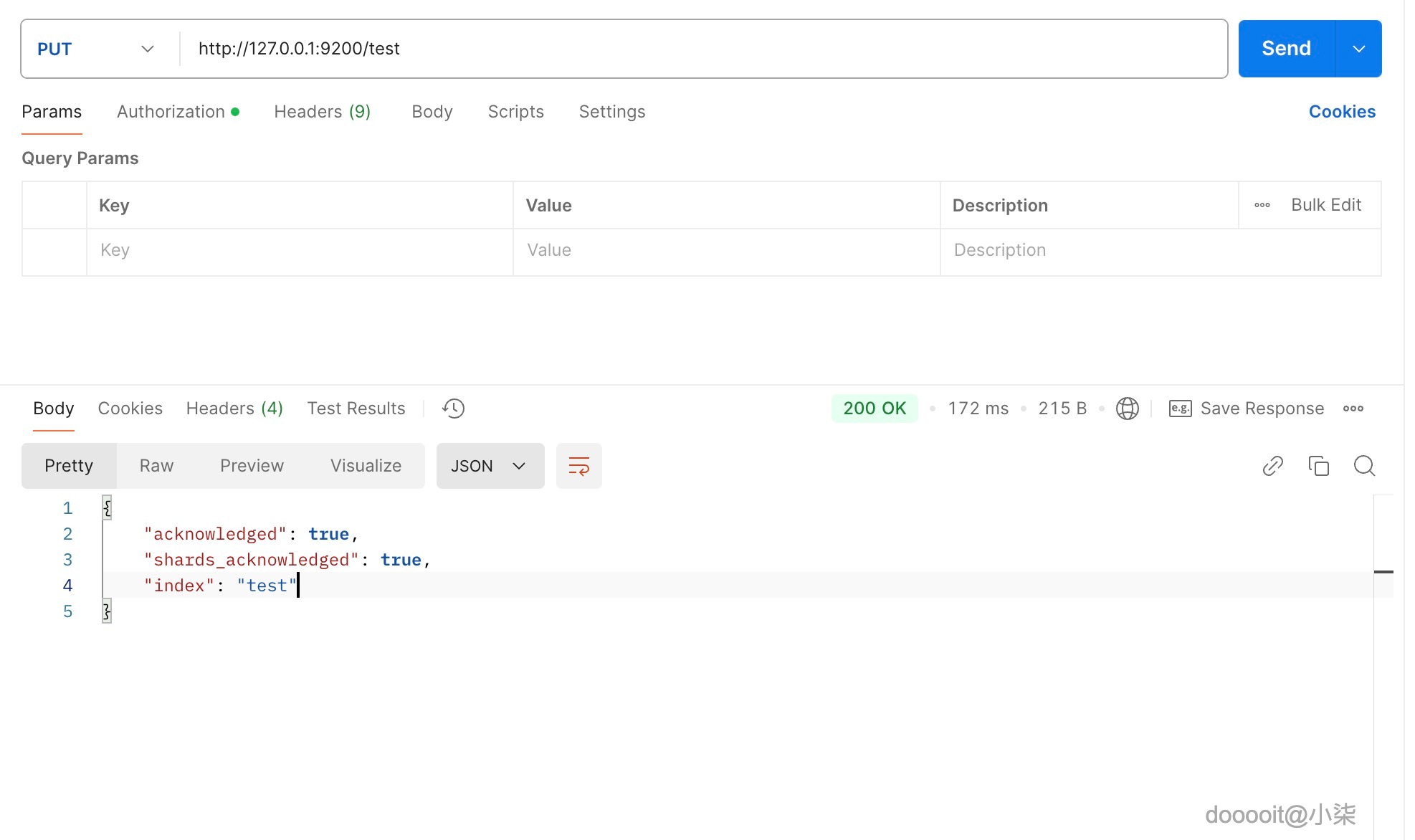Click the copy response link icon

[x=1272, y=466]
